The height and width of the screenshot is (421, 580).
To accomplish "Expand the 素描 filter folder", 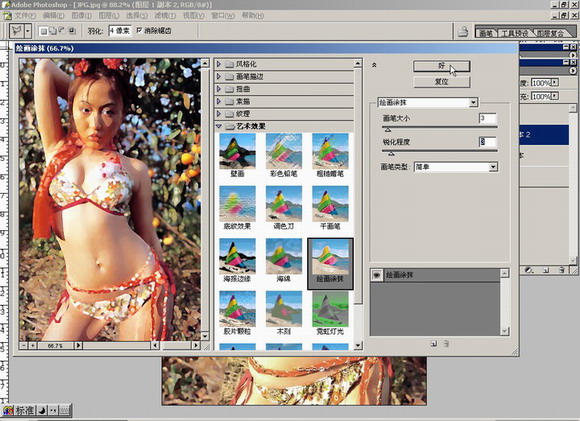I will (x=218, y=101).
